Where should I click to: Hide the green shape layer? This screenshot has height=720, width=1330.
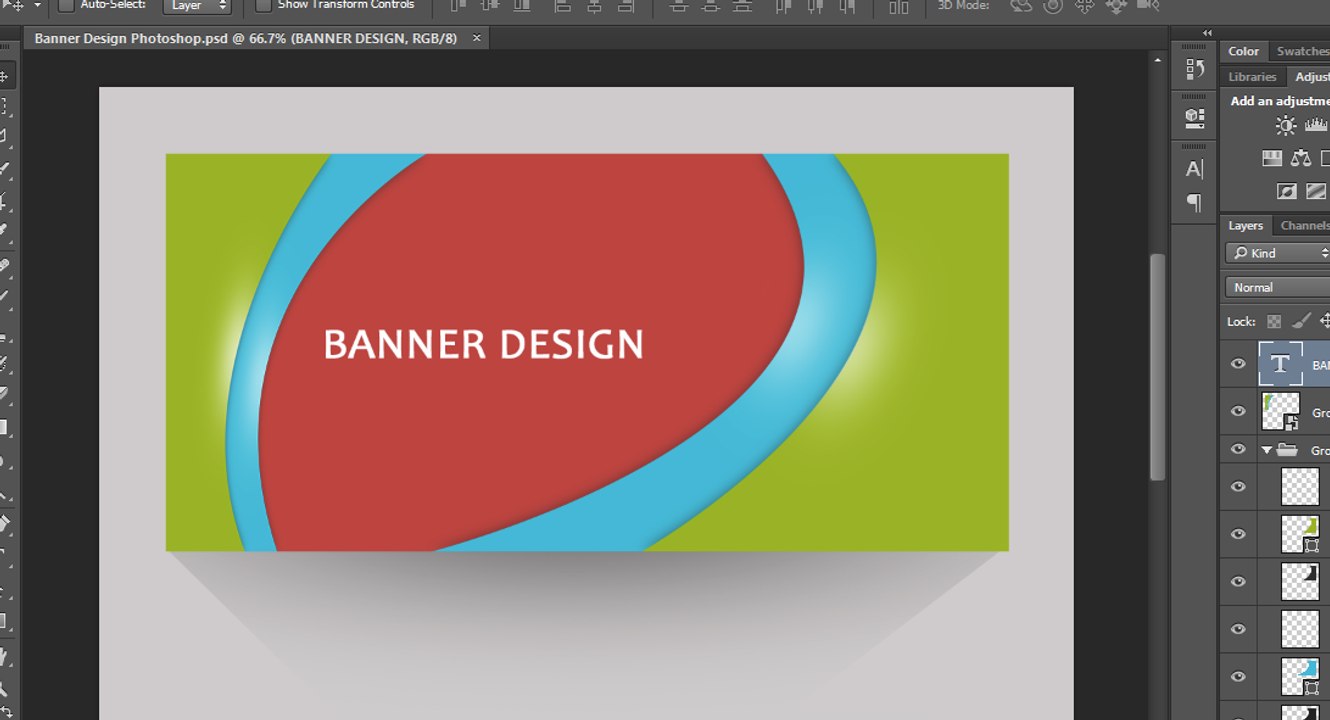[1238, 534]
